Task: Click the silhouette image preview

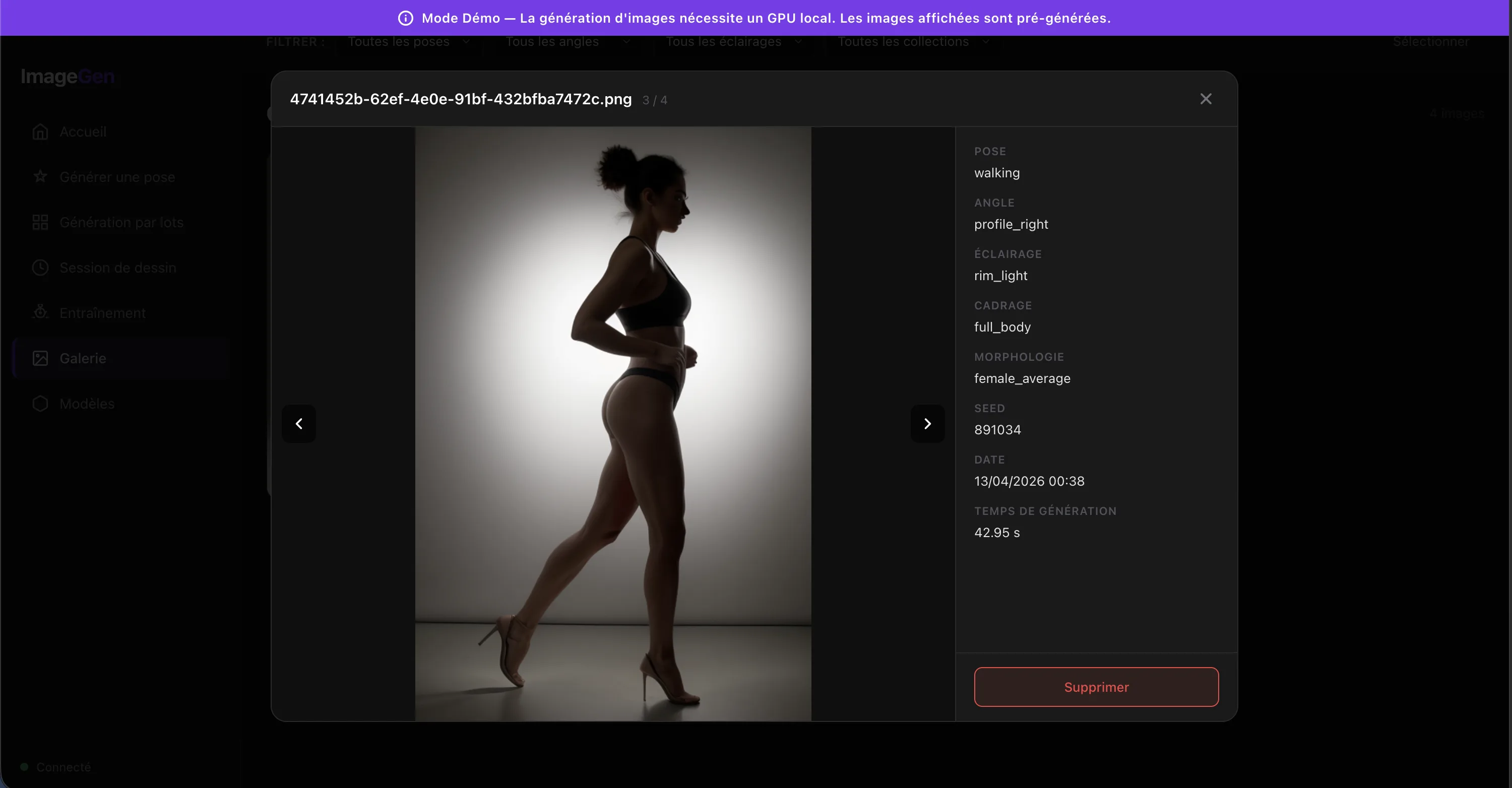Action: [613, 424]
